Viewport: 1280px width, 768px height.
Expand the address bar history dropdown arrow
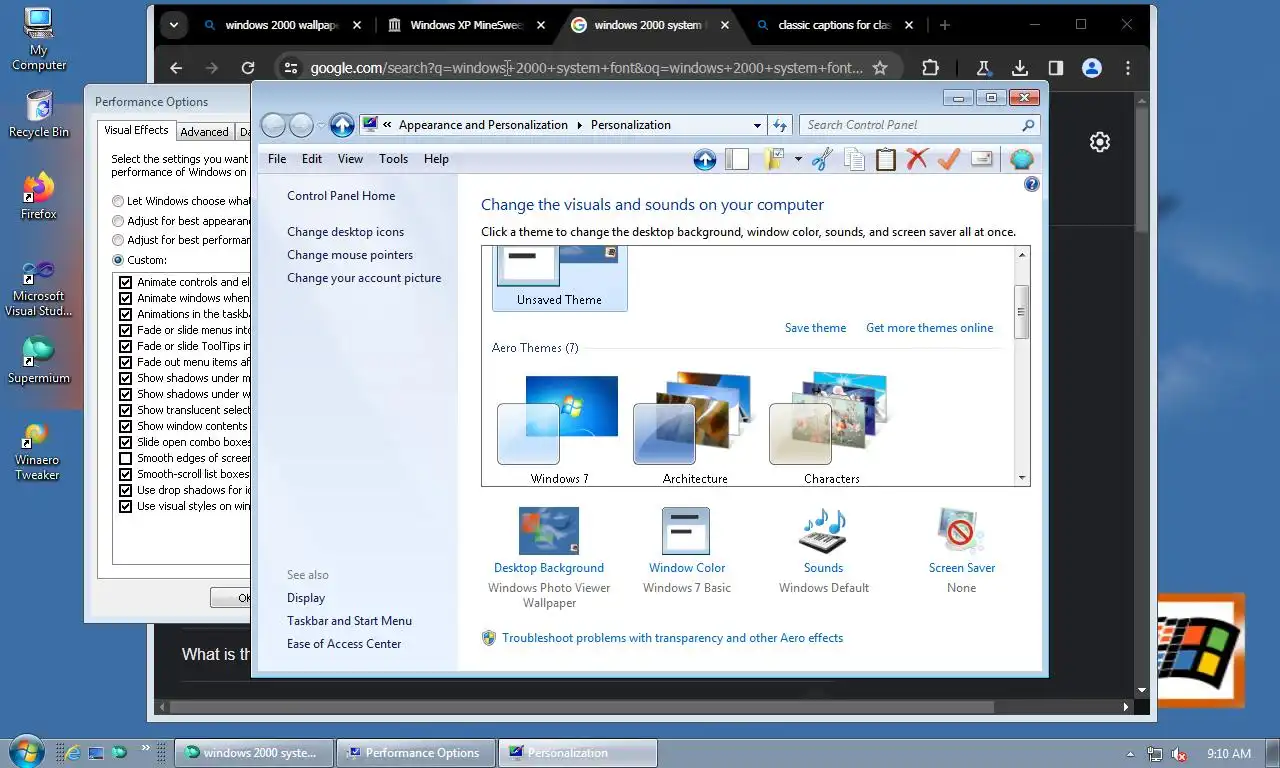tap(757, 125)
